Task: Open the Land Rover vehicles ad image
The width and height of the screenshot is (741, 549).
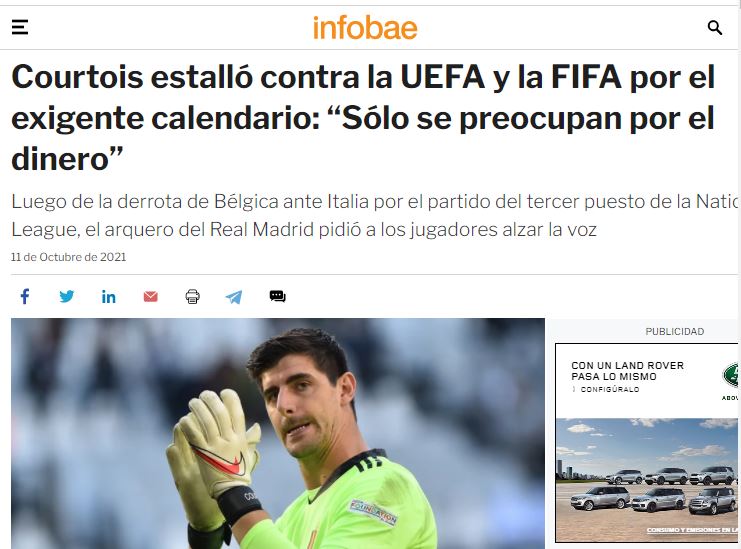Action: click(646, 480)
